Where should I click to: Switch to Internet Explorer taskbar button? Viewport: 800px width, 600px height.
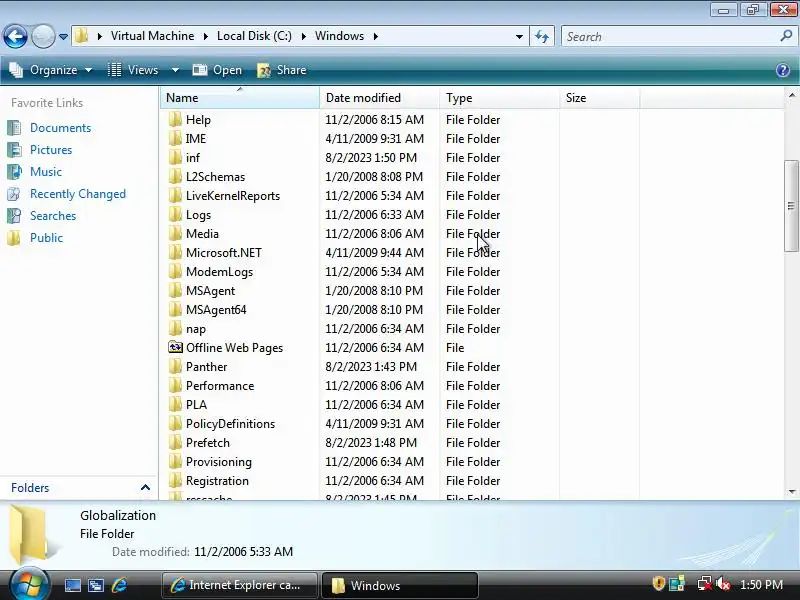click(x=240, y=585)
